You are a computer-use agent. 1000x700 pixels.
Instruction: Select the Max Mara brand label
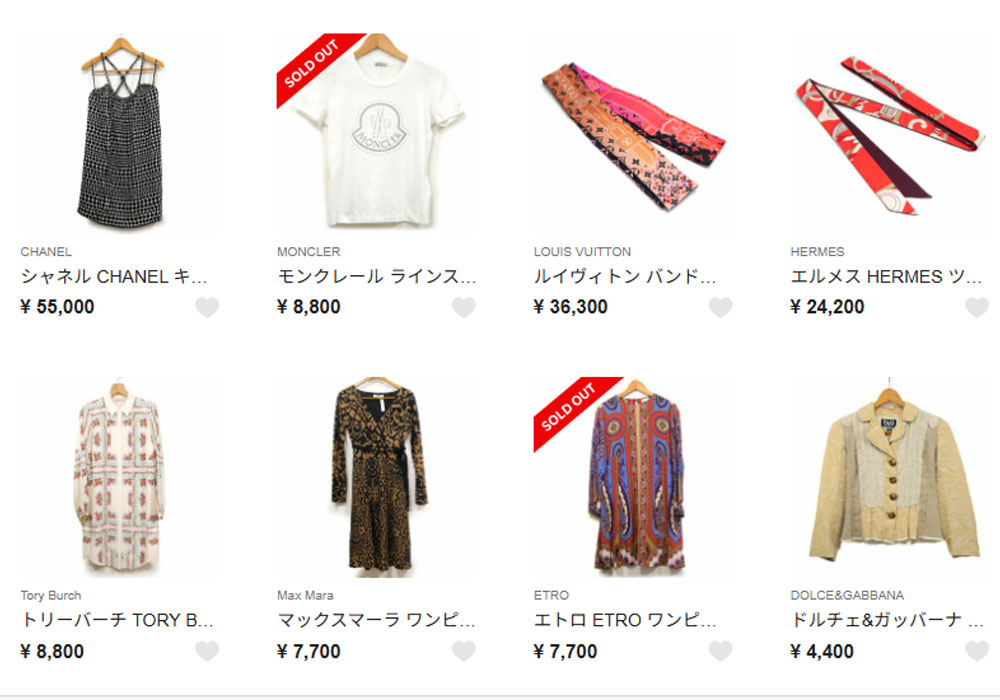(x=305, y=595)
